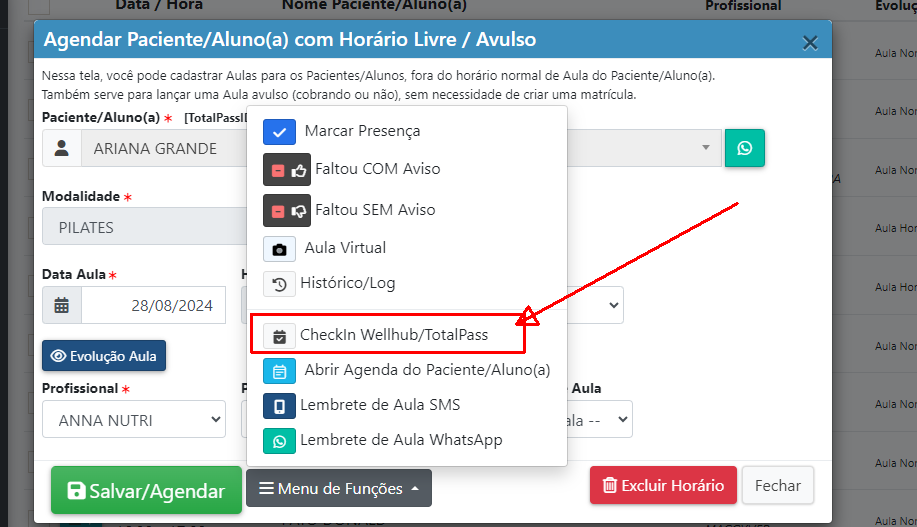The width and height of the screenshot is (917, 527).
Task: Expand the Paciente/Aluno(a) dropdown arrow
Action: click(x=706, y=148)
